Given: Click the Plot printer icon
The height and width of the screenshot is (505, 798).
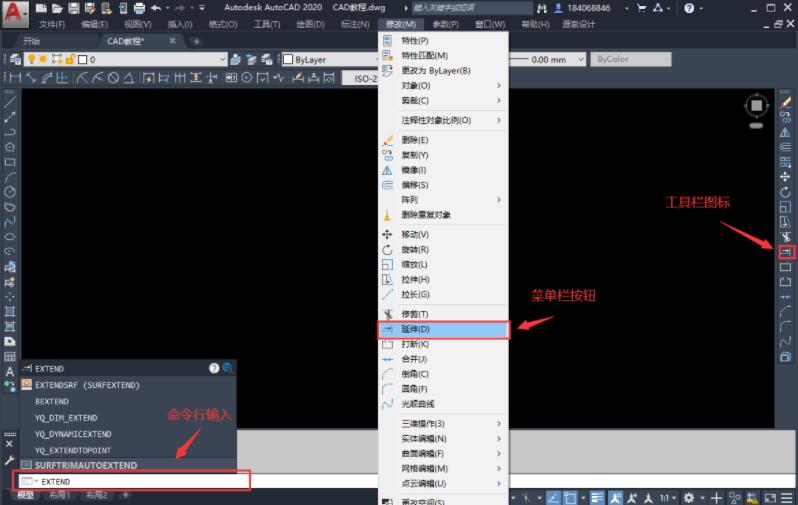Looking at the screenshot, I should click(x=139, y=8).
